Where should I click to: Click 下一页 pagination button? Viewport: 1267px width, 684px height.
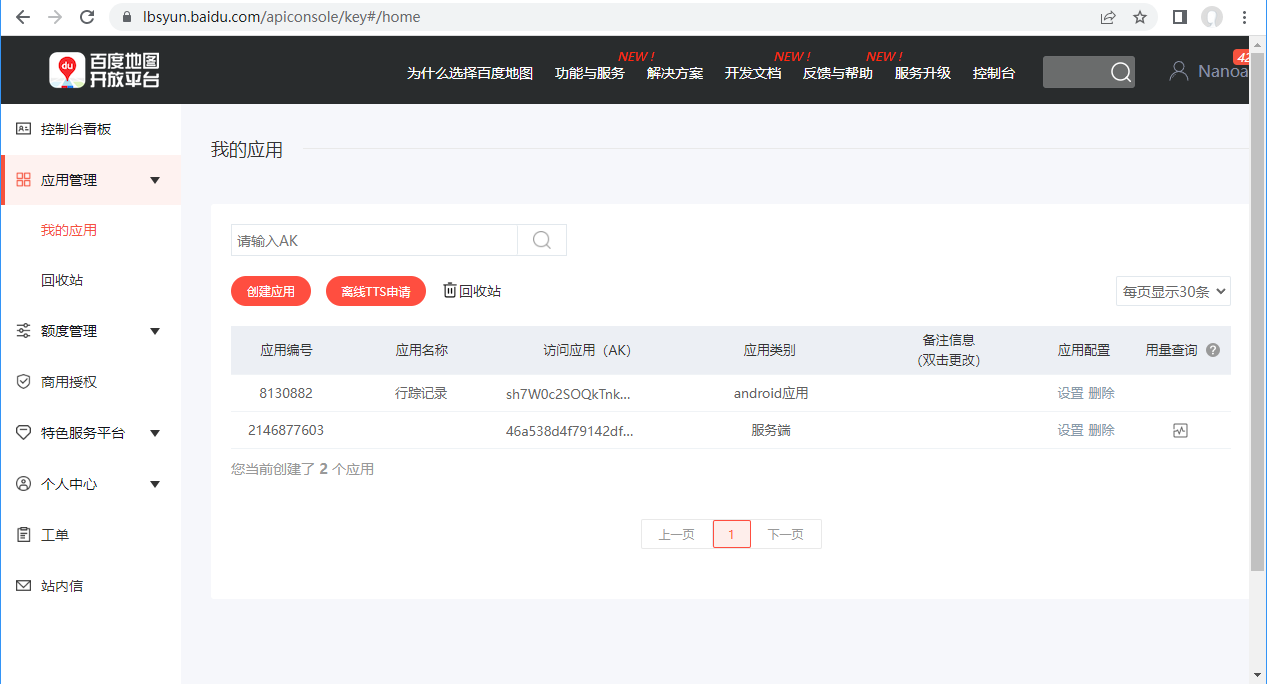click(786, 534)
